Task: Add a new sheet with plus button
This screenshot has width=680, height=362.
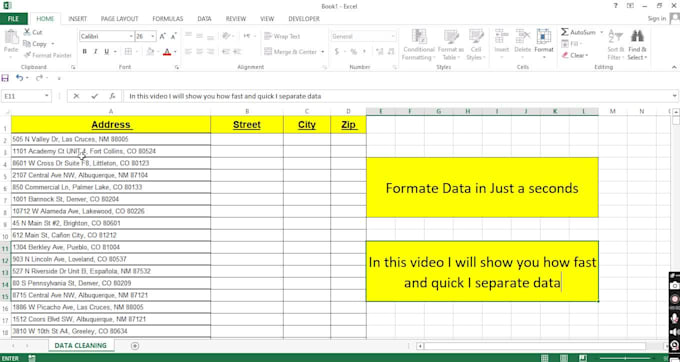Action: (135, 346)
